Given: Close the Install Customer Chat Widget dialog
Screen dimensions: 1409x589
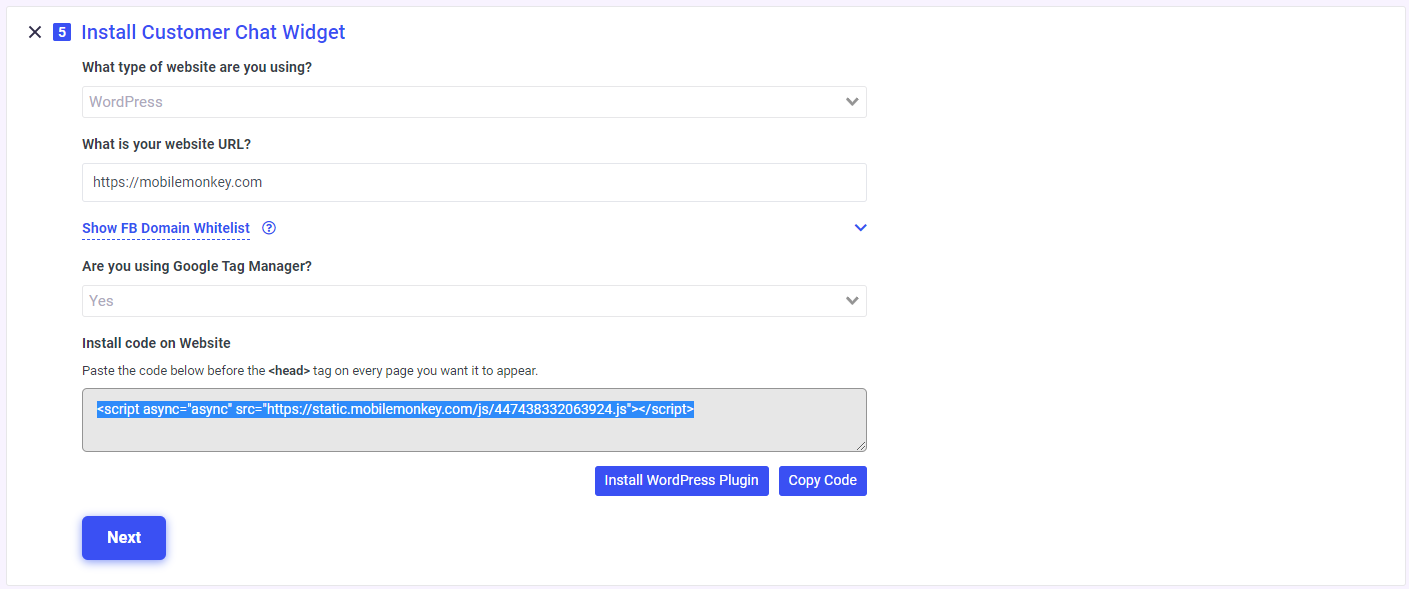Looking at the screenshot, I should (x=35, y=31).
